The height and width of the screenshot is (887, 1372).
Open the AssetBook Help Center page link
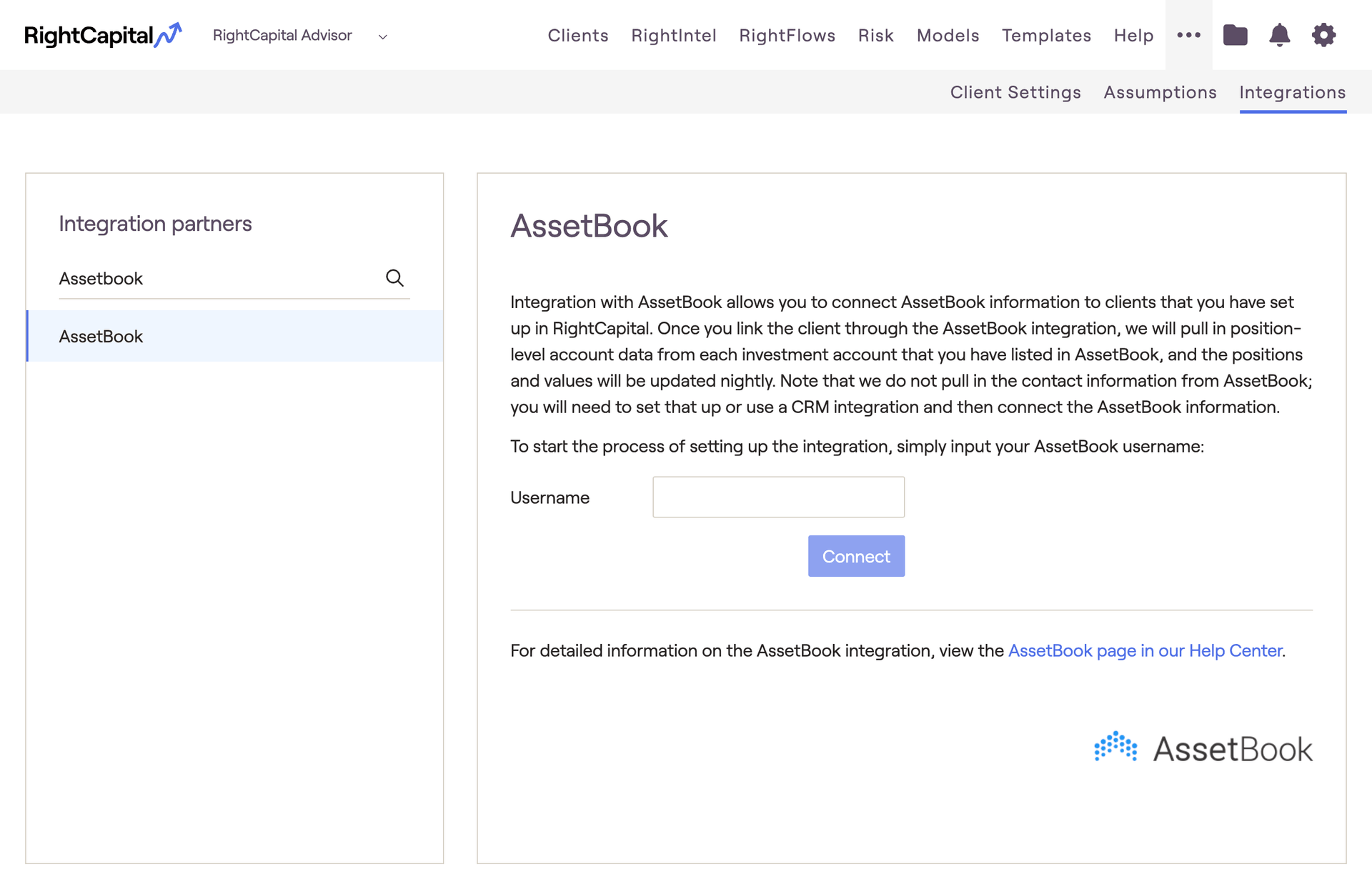pos(1145,650)
